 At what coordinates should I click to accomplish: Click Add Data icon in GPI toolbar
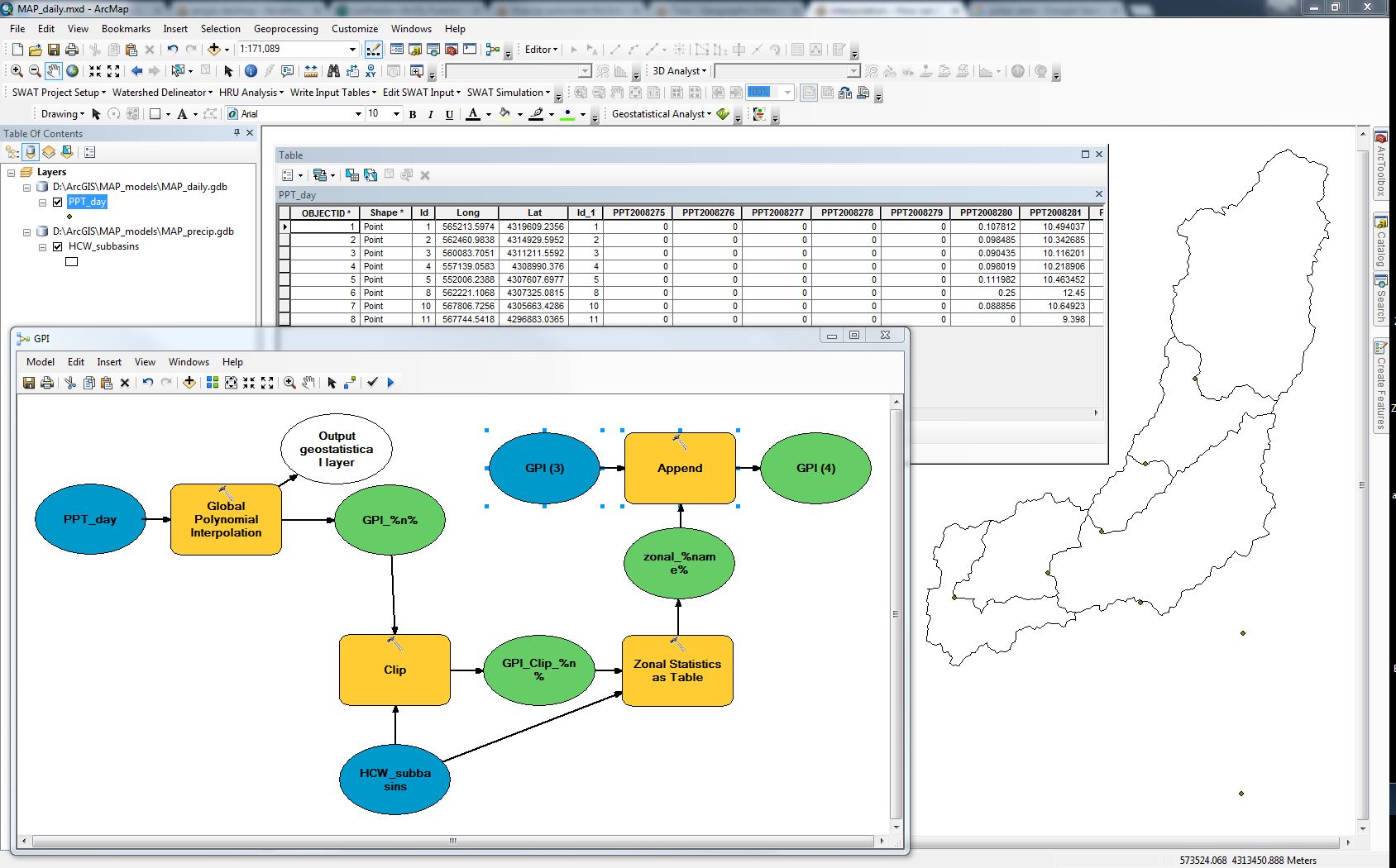click(189, 383)
